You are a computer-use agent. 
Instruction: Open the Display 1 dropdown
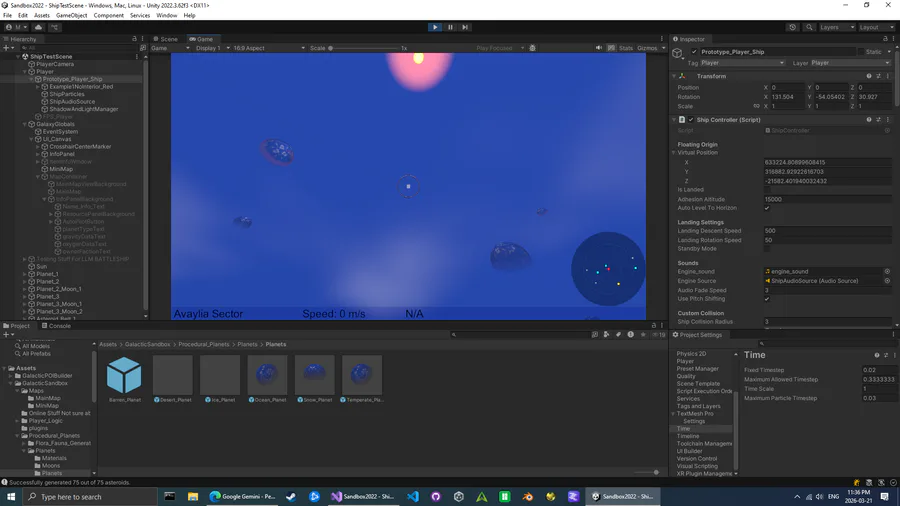[212, 48]
